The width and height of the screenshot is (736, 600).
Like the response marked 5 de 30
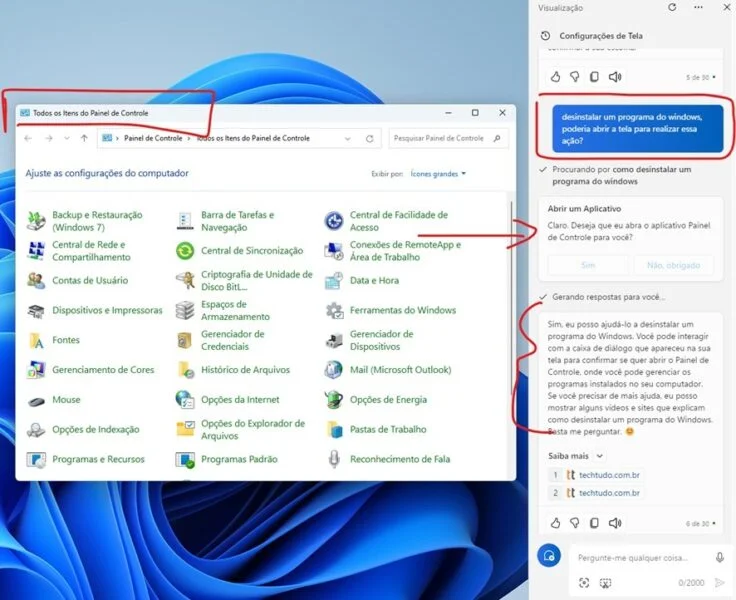click(555, 77)
